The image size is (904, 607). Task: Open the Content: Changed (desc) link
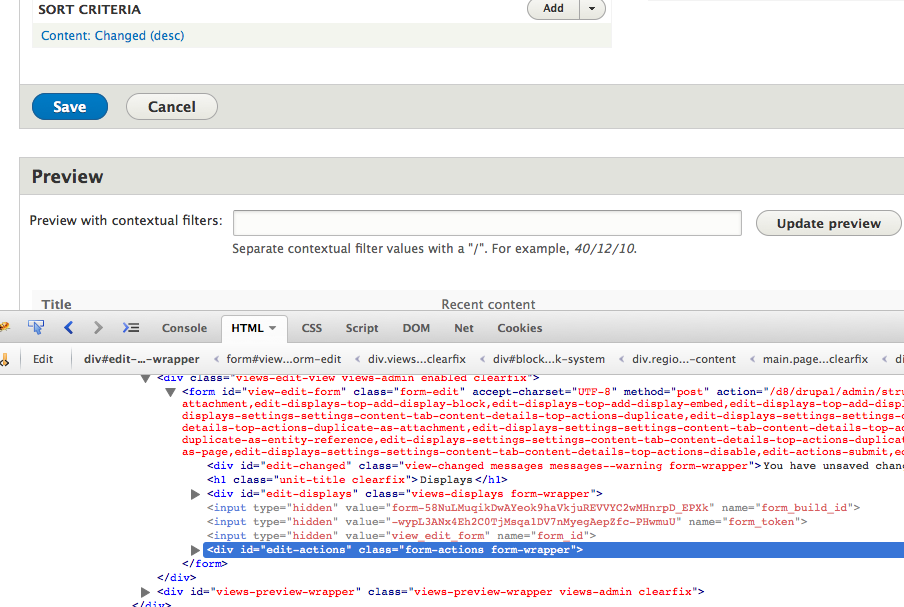tap(112, 36)
